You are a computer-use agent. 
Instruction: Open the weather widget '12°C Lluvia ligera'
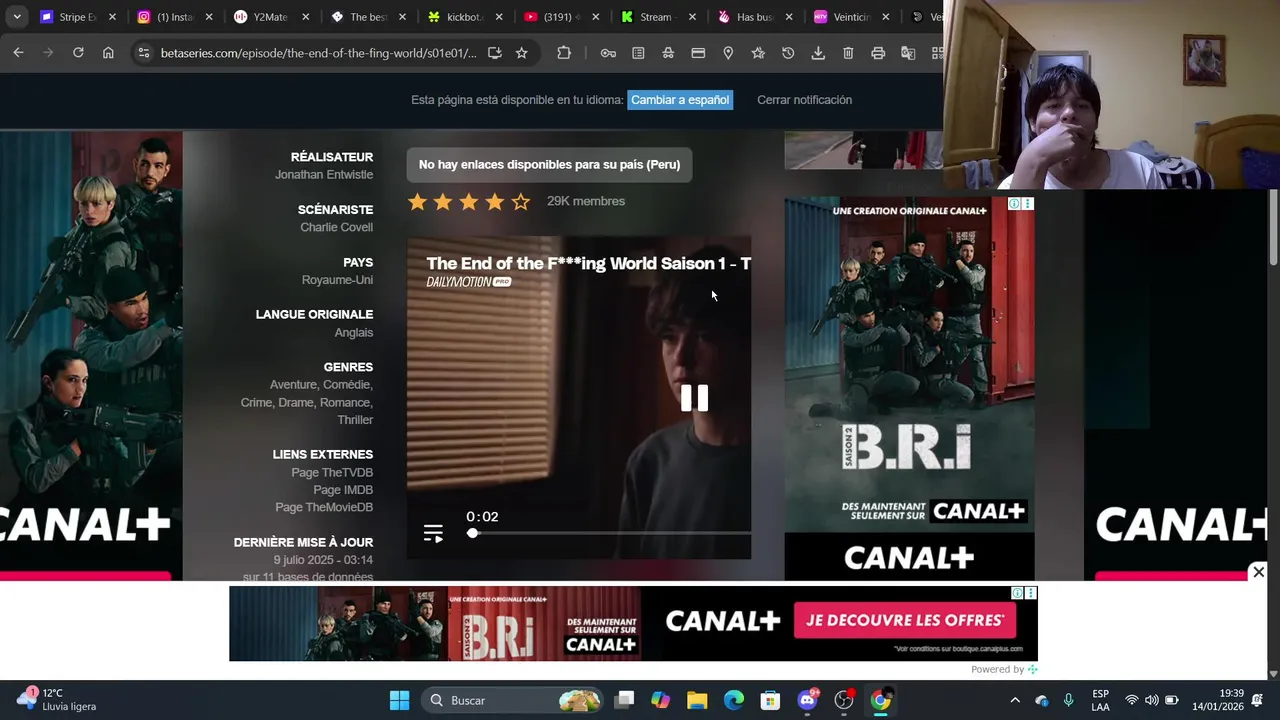tap(56, 699)
